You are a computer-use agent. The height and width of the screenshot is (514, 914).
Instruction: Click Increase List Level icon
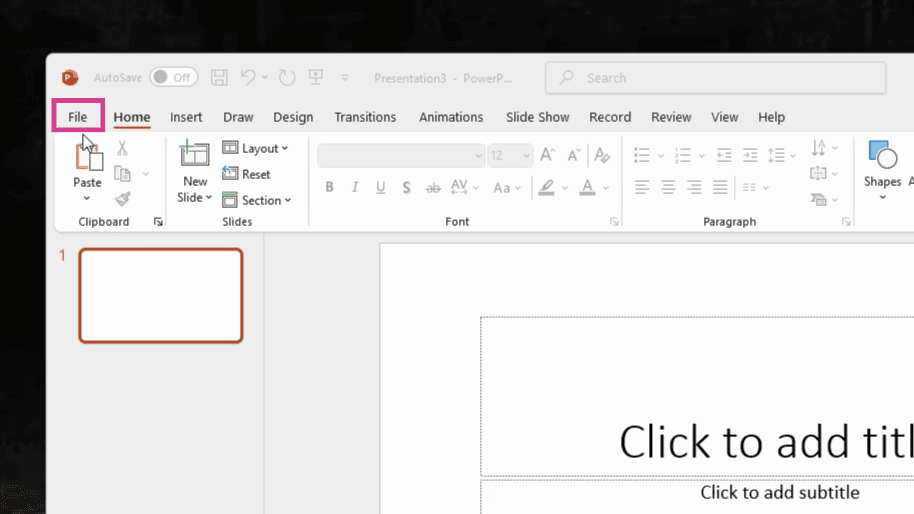click(x=750, y=155)
